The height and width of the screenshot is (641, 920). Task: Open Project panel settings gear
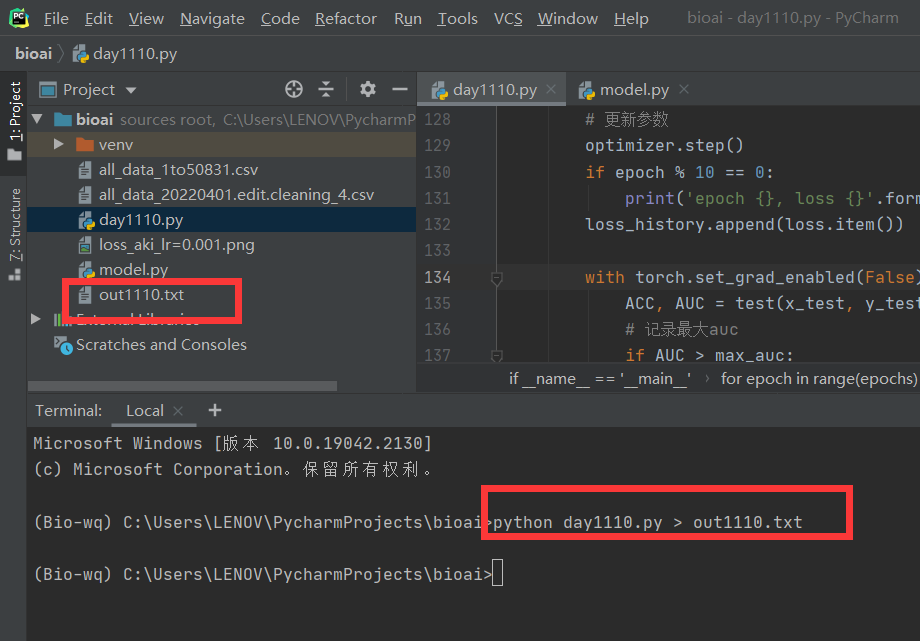pyautogui.click(x=368, y=89)
